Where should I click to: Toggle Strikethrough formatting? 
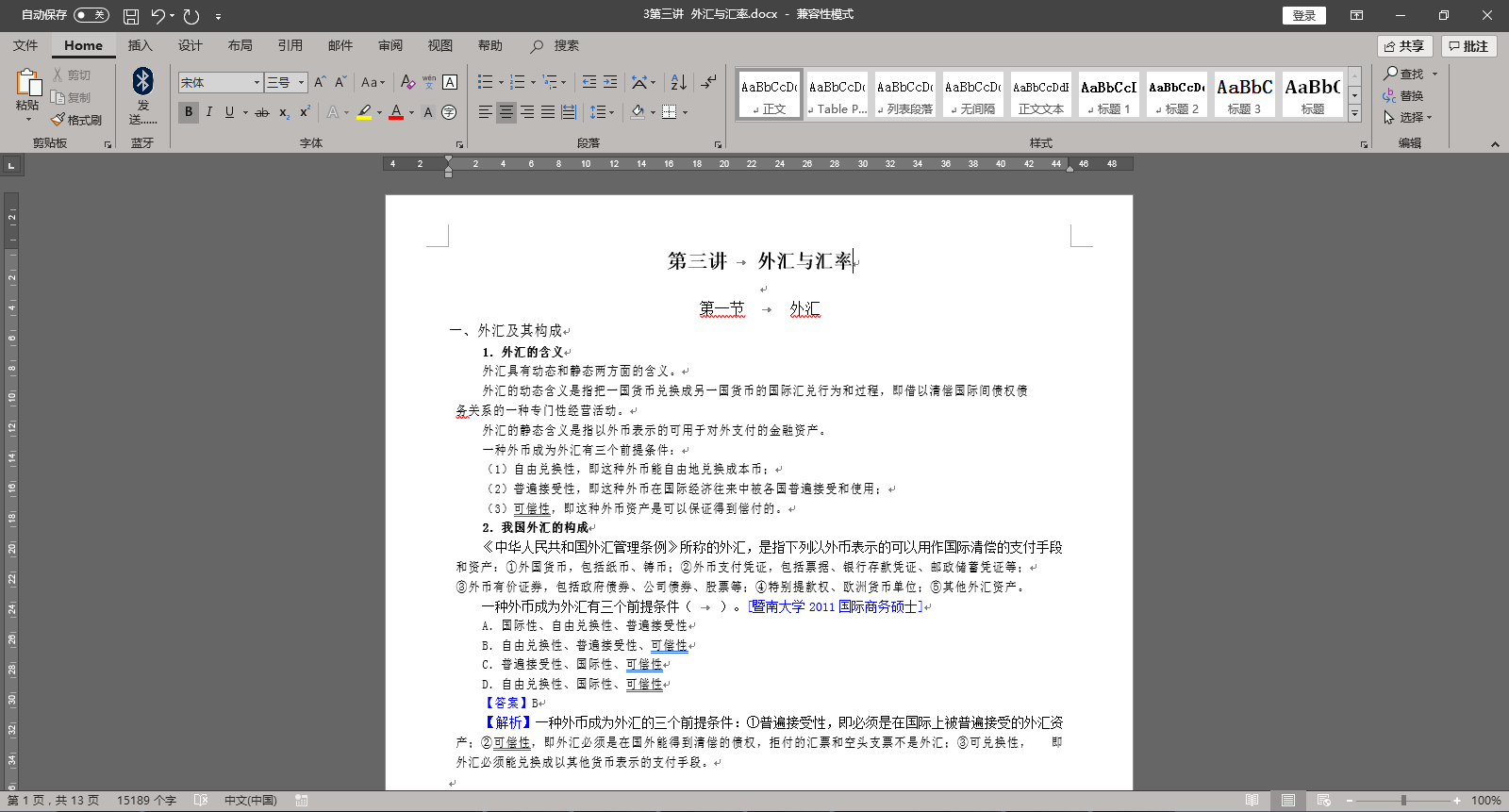262,112
